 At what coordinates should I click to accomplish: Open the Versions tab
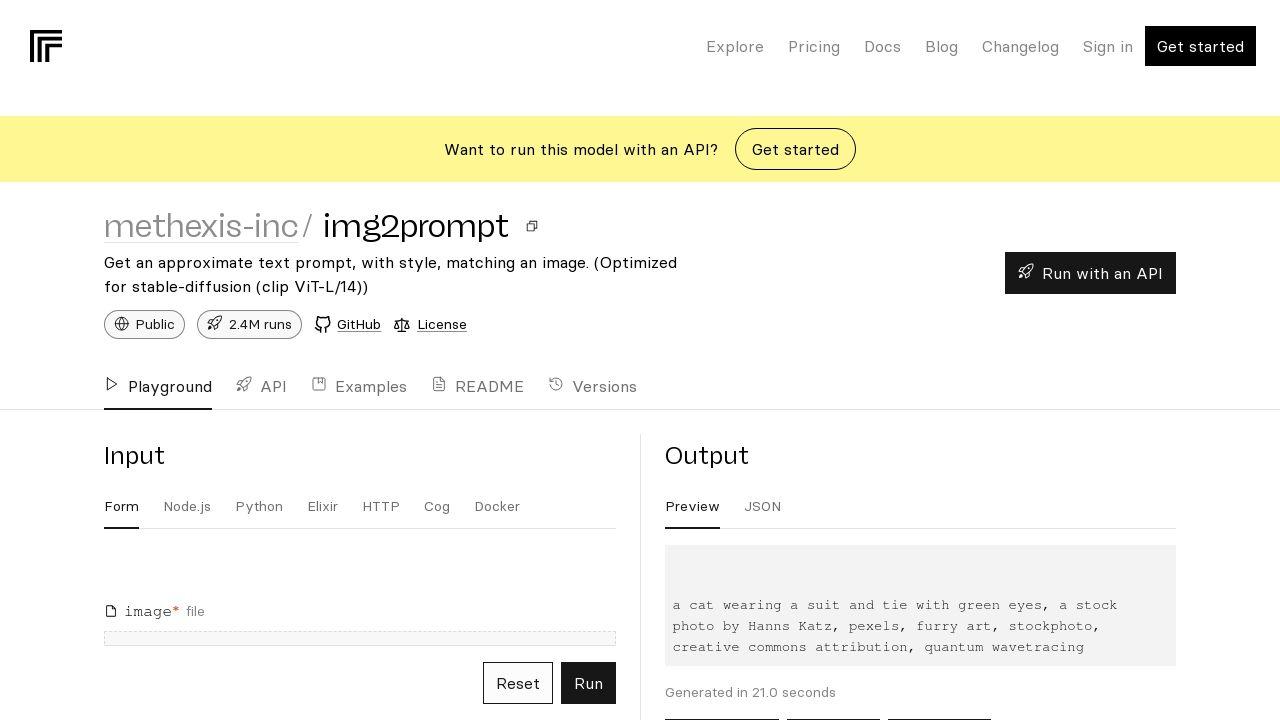pos(592,386)
